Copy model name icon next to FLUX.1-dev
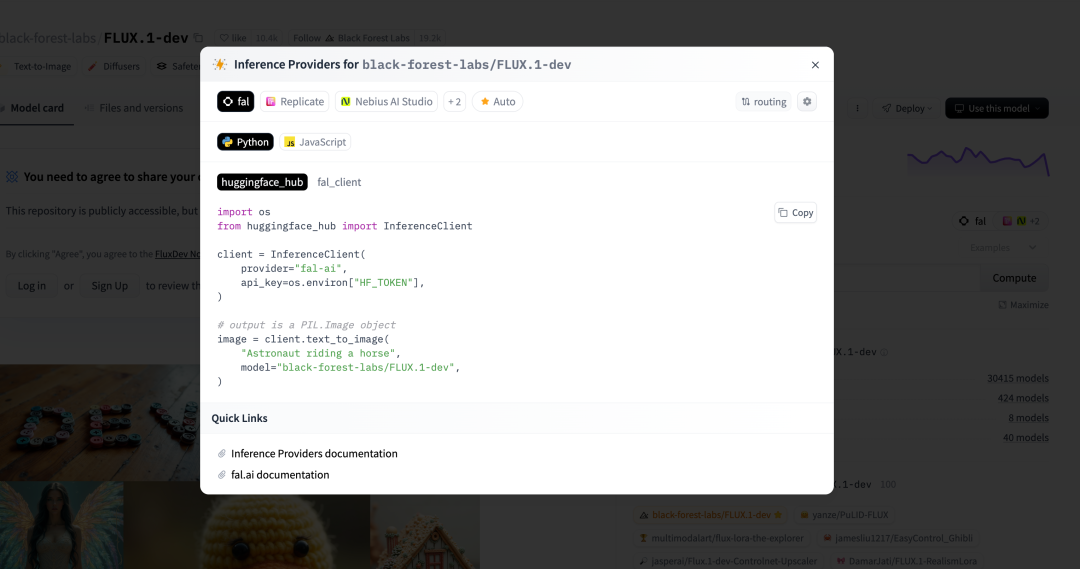 tap(198, 38)
